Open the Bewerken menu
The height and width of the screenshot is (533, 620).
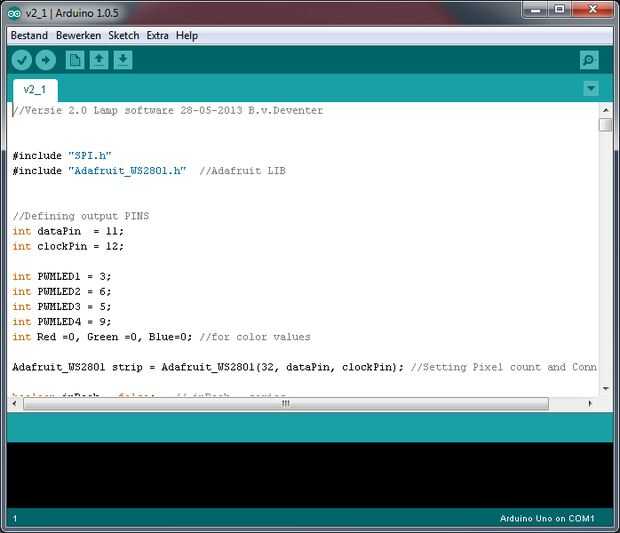[x=78, y=36]
